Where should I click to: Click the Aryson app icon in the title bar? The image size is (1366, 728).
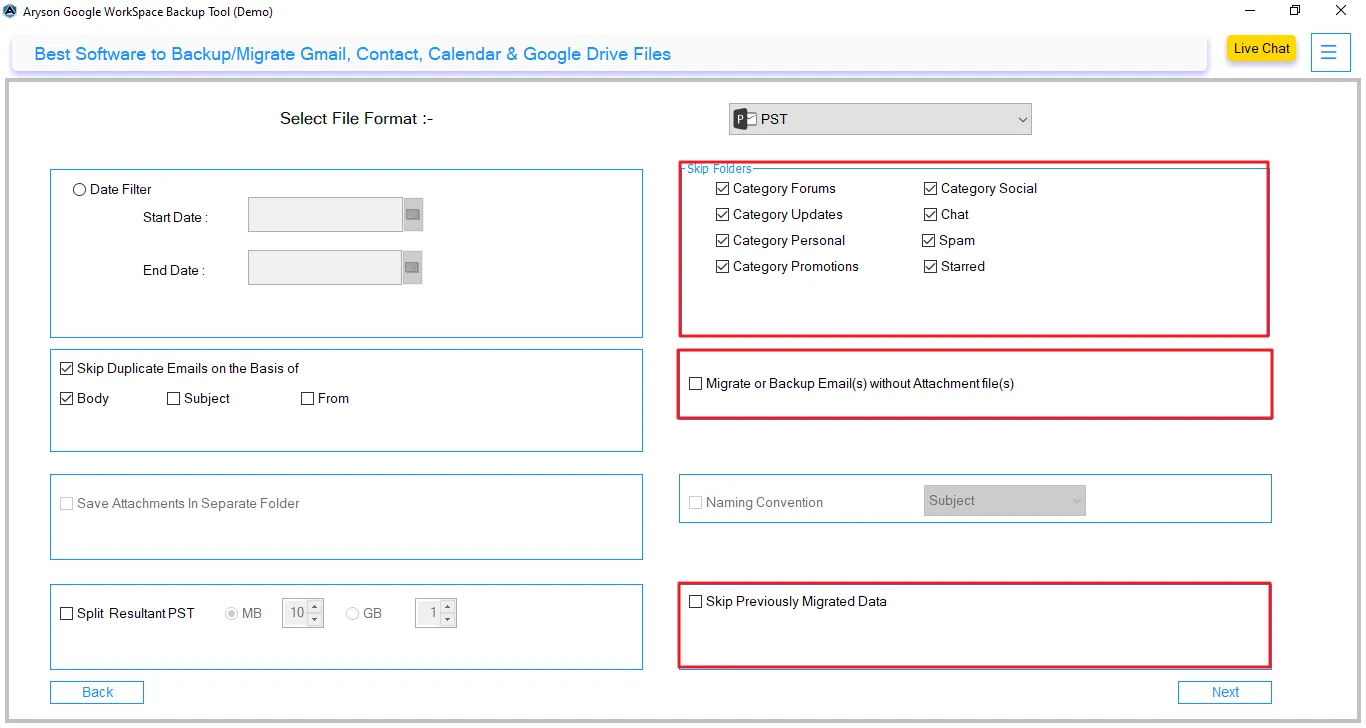pyautogui.click(x=10, y=11)
